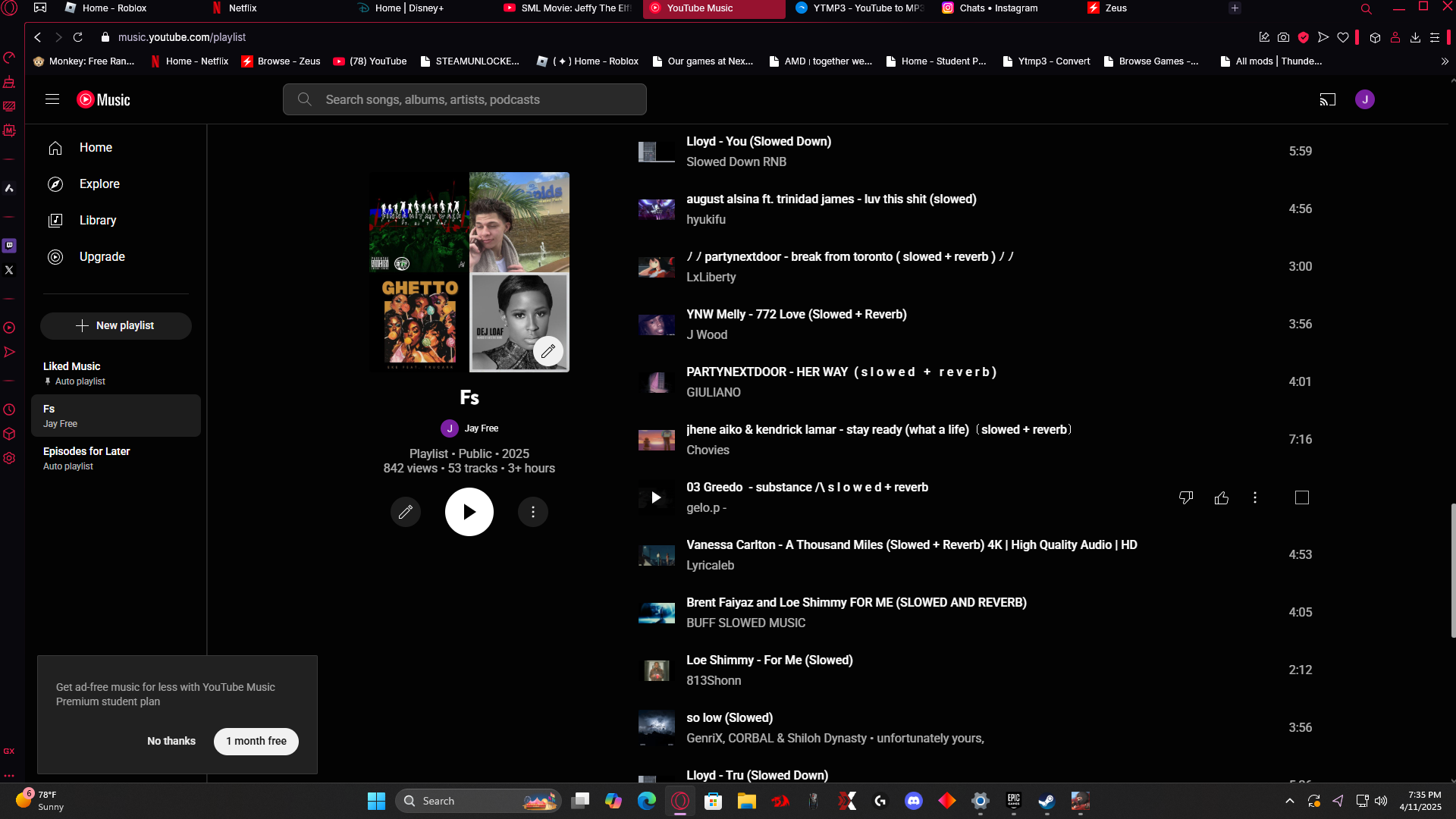
Task: Play Vanessa Carlton A Thousand Miles thumbnail
Action: [x=656, y=555]
